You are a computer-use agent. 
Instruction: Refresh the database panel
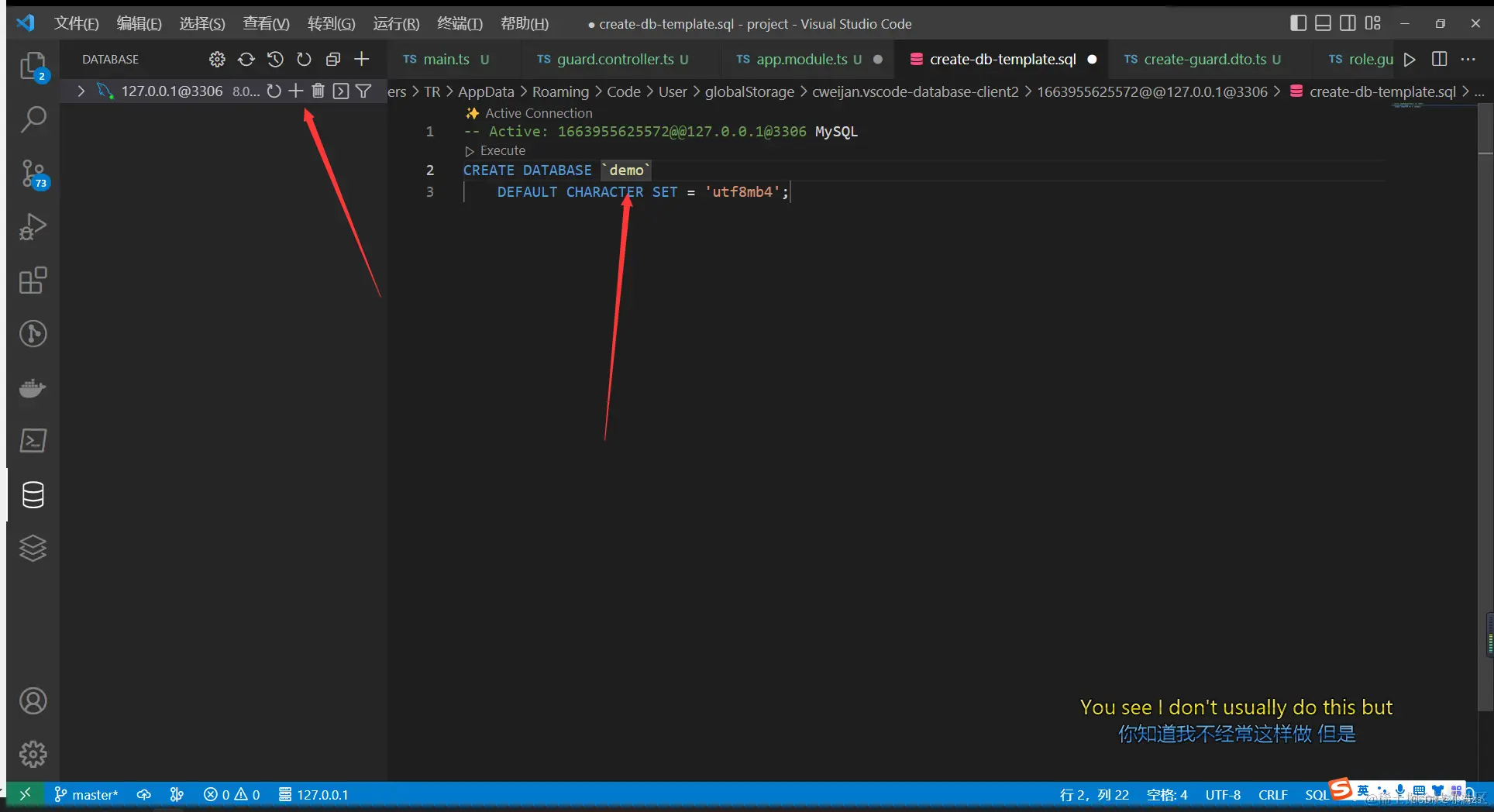pyautogui.click(x=304, y=59)
